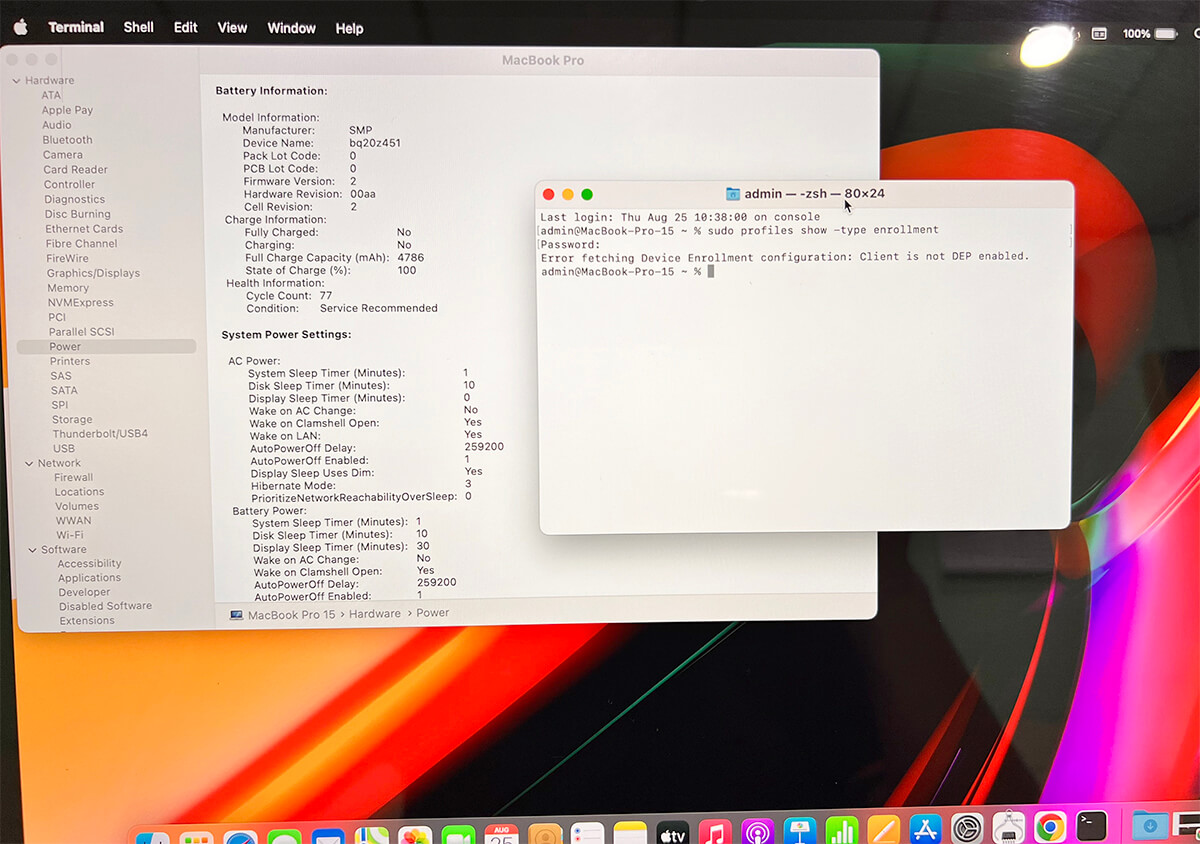Collapse the Network section in sidebar
Viewport: 1200px width, 844px height.
tap(29, 462)
